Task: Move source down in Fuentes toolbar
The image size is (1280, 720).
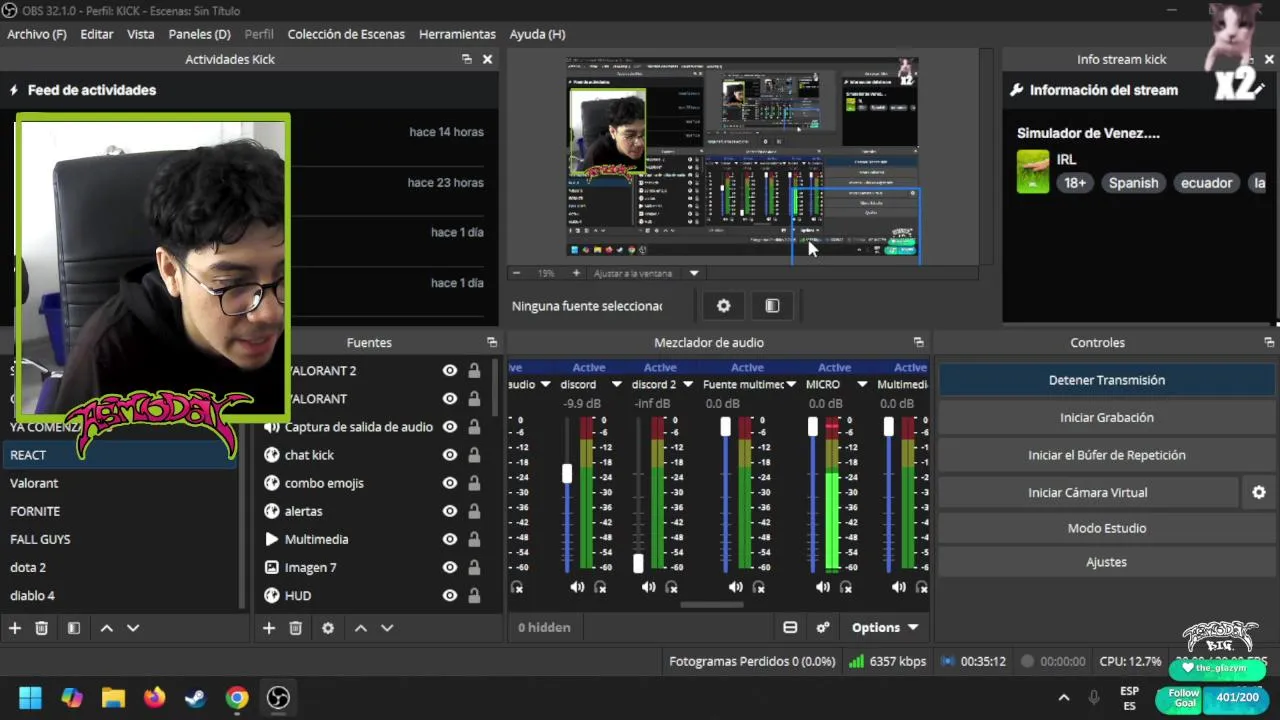Action: [387, 628]
